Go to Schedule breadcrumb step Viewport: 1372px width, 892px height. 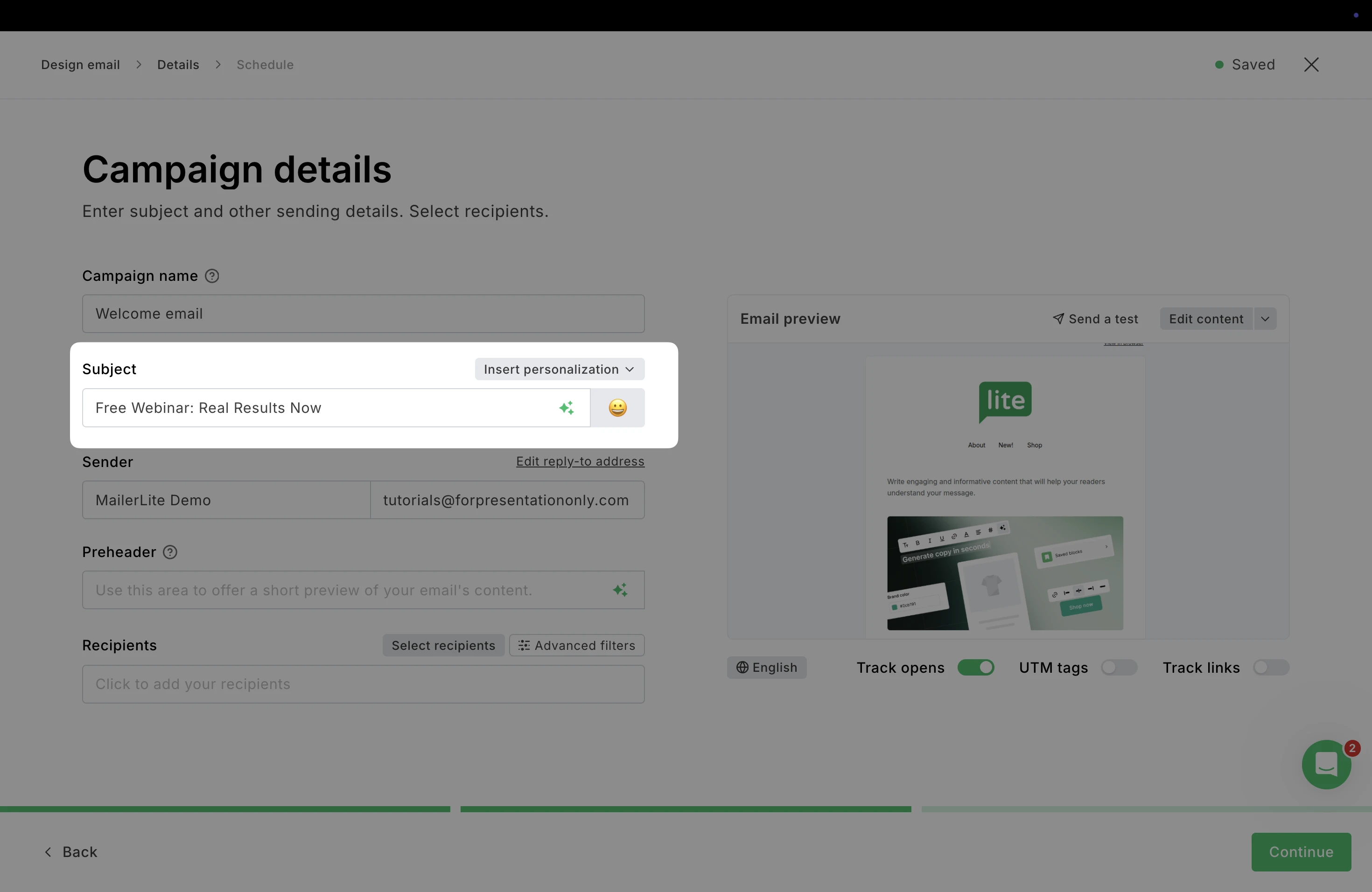point(265,64)
